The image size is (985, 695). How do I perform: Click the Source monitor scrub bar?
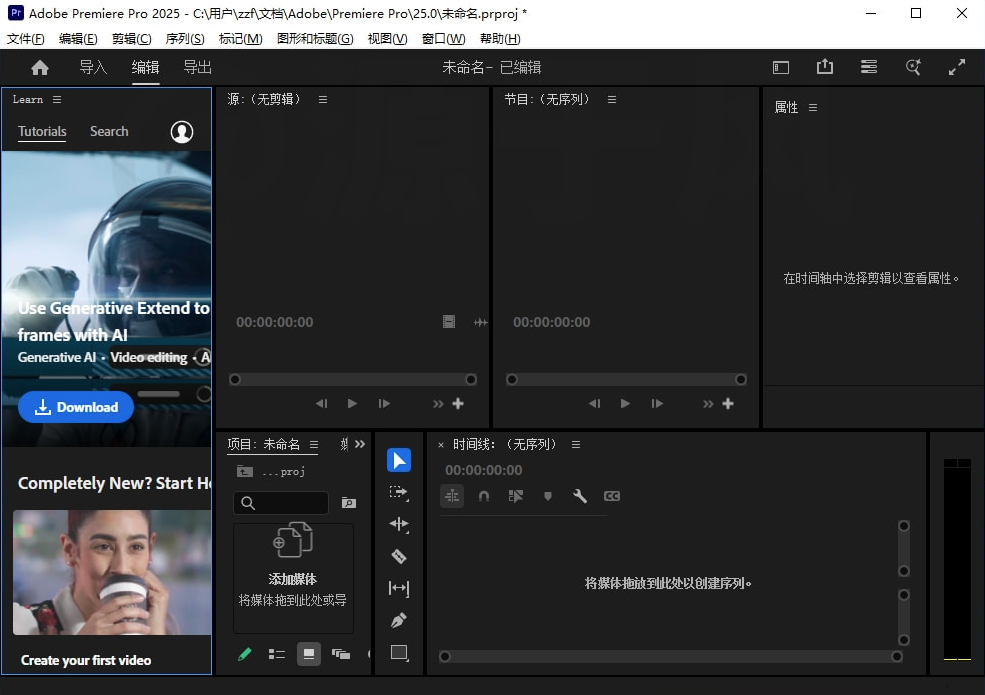[352, 380]
